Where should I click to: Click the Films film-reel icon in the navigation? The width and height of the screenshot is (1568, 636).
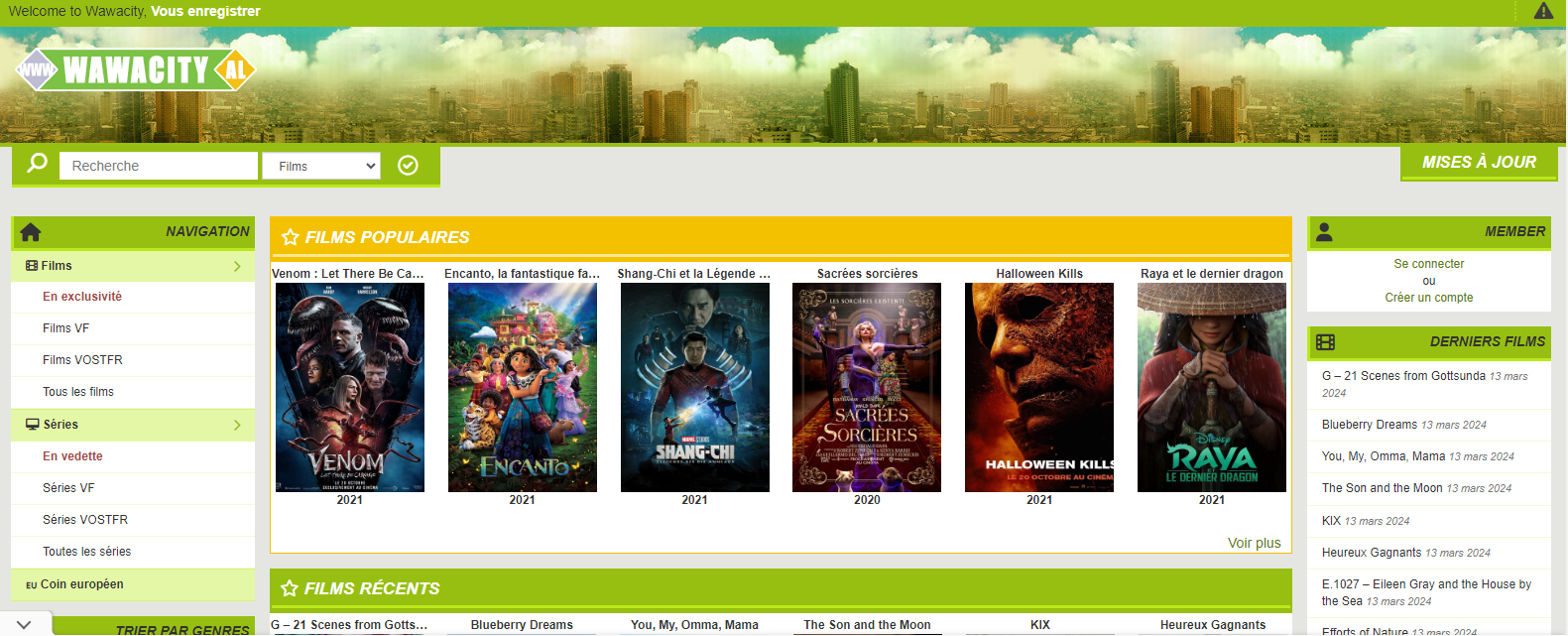[x=32, y=266]
